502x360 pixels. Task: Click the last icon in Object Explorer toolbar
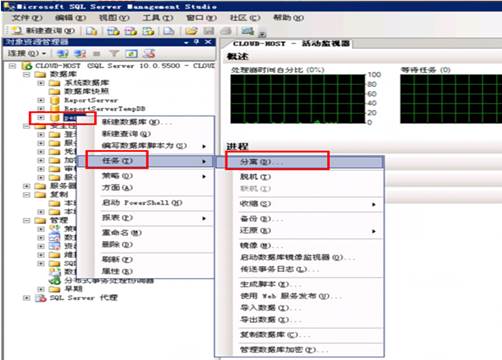(x=149, y=53)
